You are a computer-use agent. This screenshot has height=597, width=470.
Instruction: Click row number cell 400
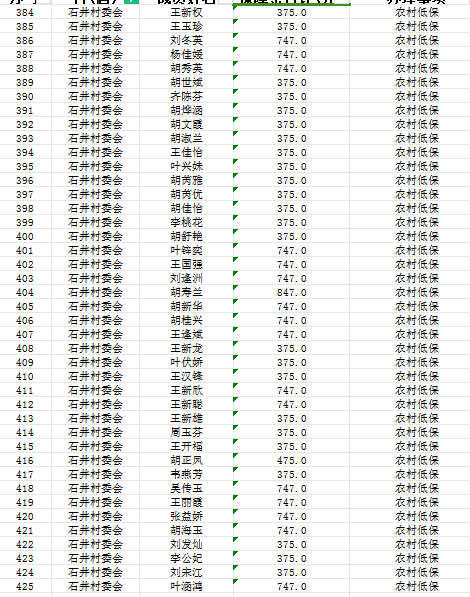pyautogui.click(x=25, y=236)
